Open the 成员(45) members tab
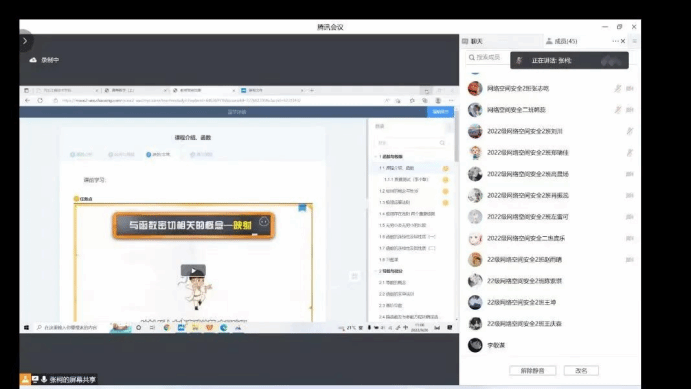Viewport: 692px width, 389px height. (561, 41)
